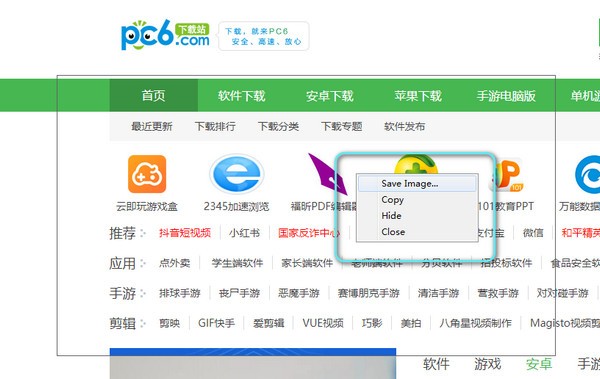This screenshot has height=379, width=600.
Task: Click the blue banner image thumbnail
Action: [253, 363]
